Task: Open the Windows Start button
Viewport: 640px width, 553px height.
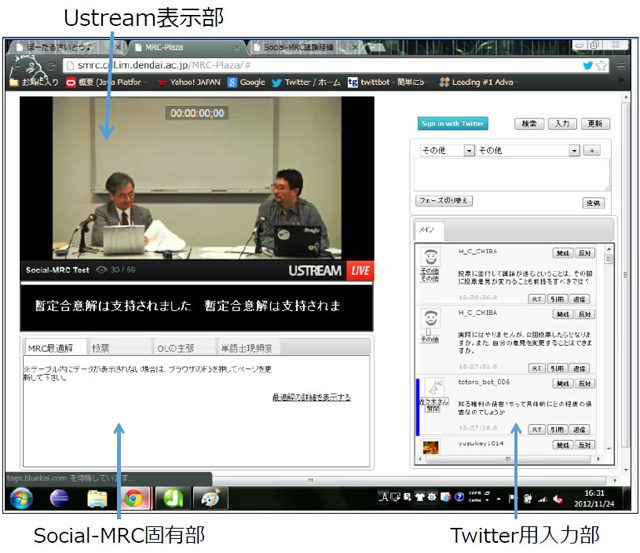Action: tap(21, 498)
